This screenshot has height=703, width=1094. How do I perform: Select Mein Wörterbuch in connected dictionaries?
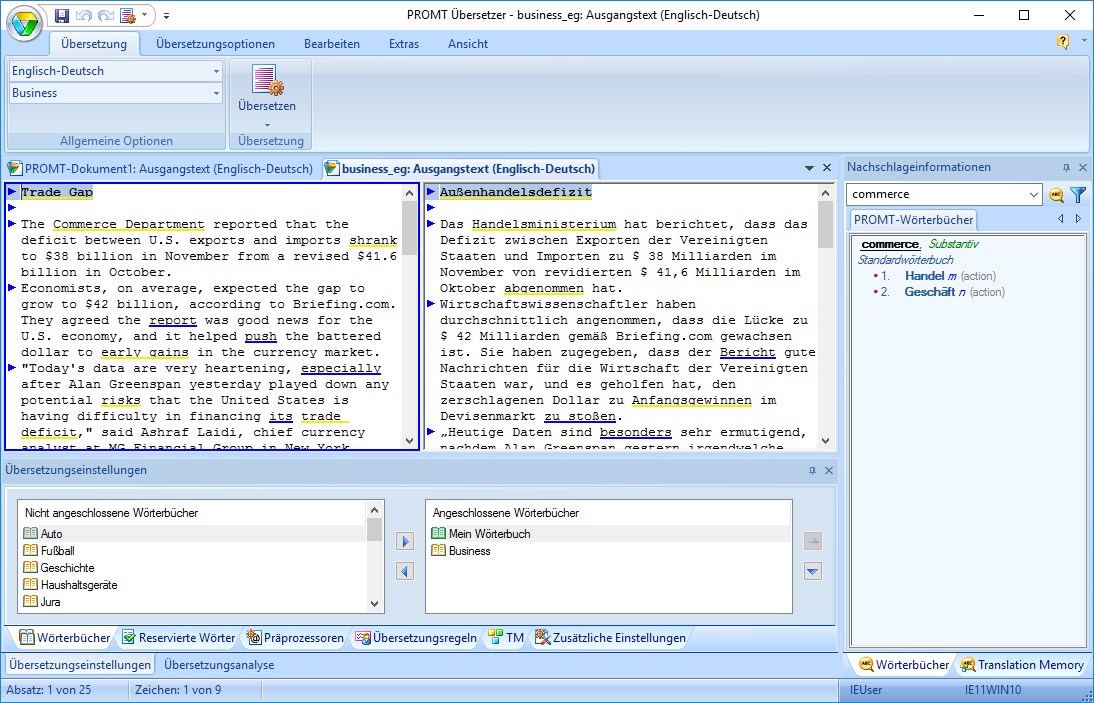[x=609, y=534]
